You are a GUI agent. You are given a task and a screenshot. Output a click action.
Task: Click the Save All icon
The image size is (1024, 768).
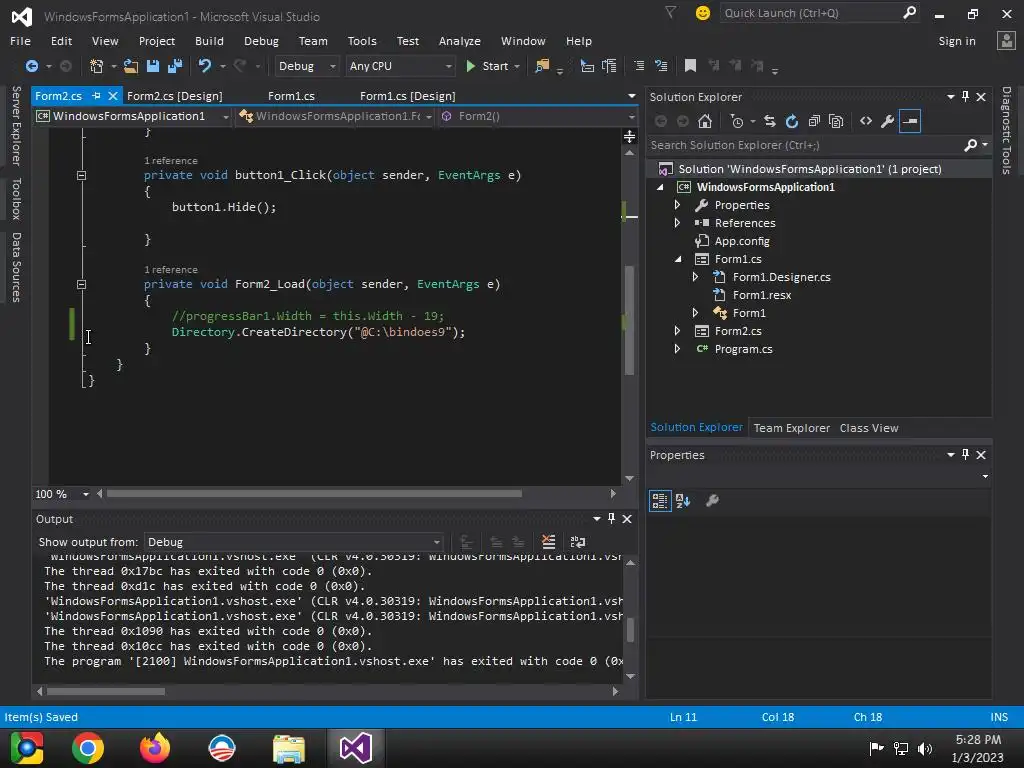174,66
